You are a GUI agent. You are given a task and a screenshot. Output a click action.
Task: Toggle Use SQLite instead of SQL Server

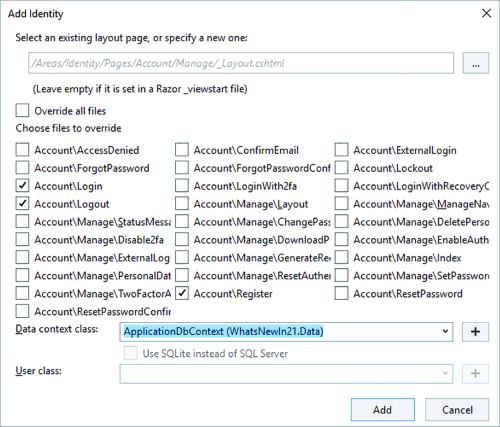pyautogui.click(x=131, y=353)
